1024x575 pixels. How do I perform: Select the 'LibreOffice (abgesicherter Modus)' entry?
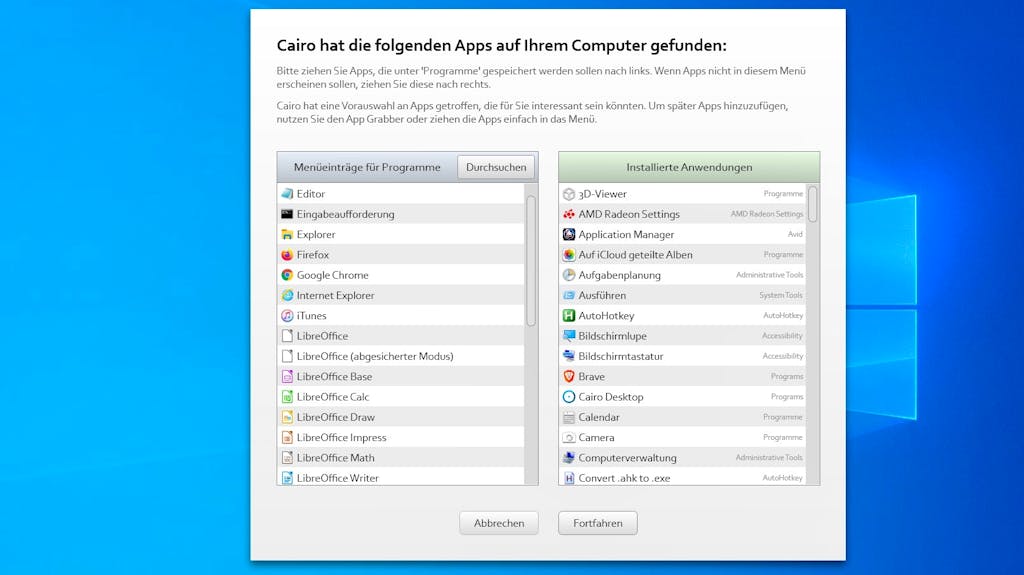coord(400,356)
